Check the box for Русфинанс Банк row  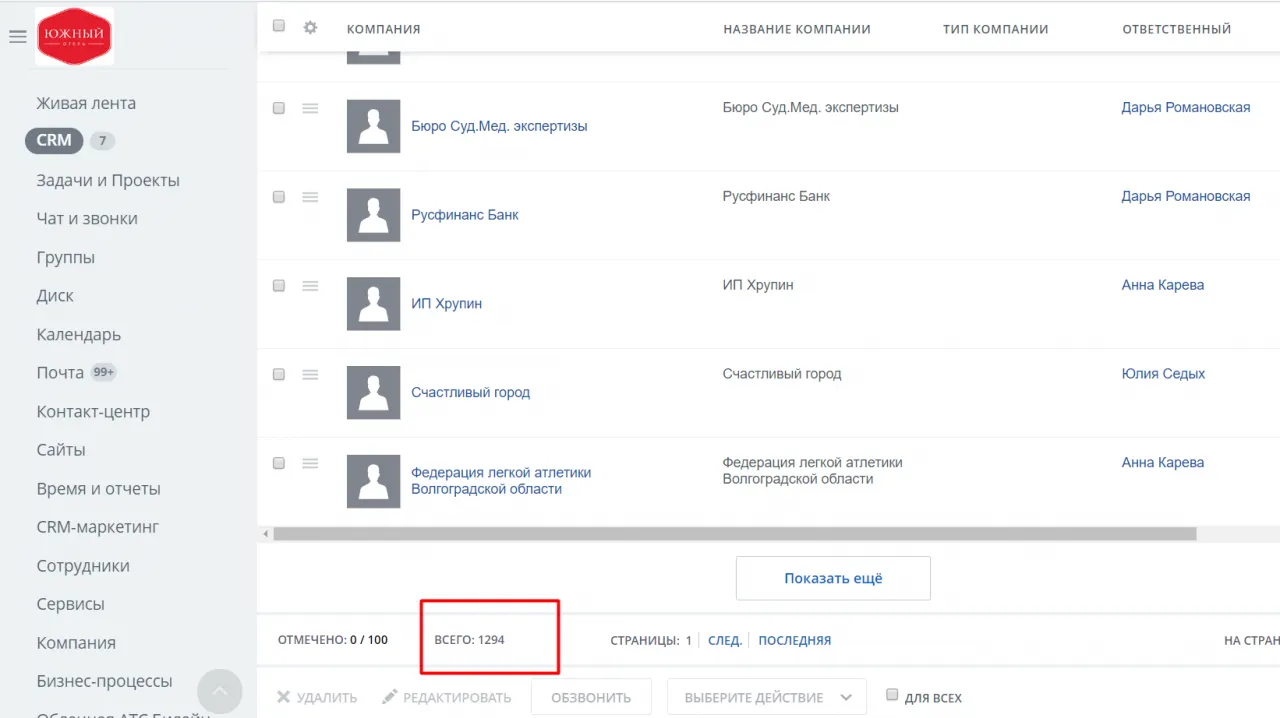(x=279, y=197)
